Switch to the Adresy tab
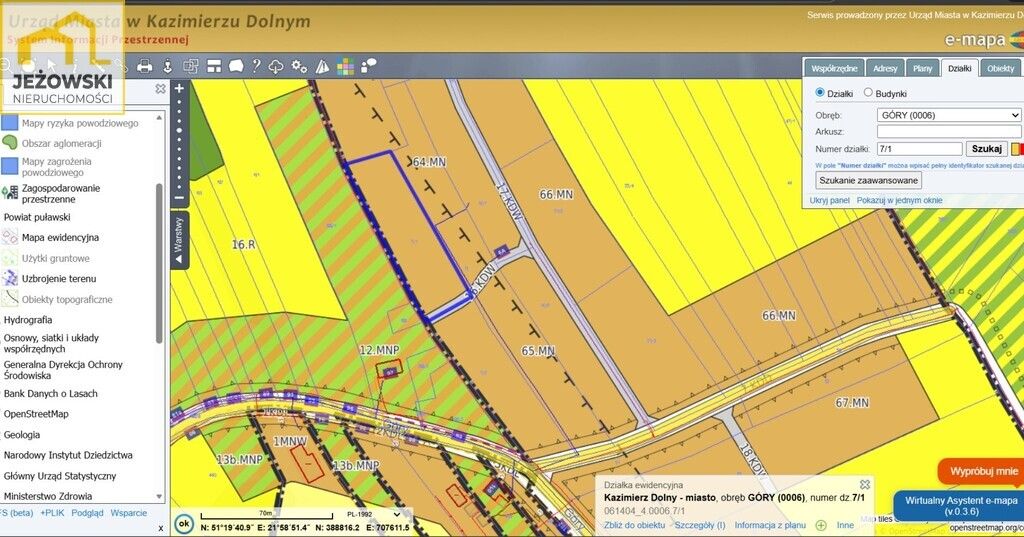The image size is (1024, 537). pyautogui.click(x=885, y=68)
